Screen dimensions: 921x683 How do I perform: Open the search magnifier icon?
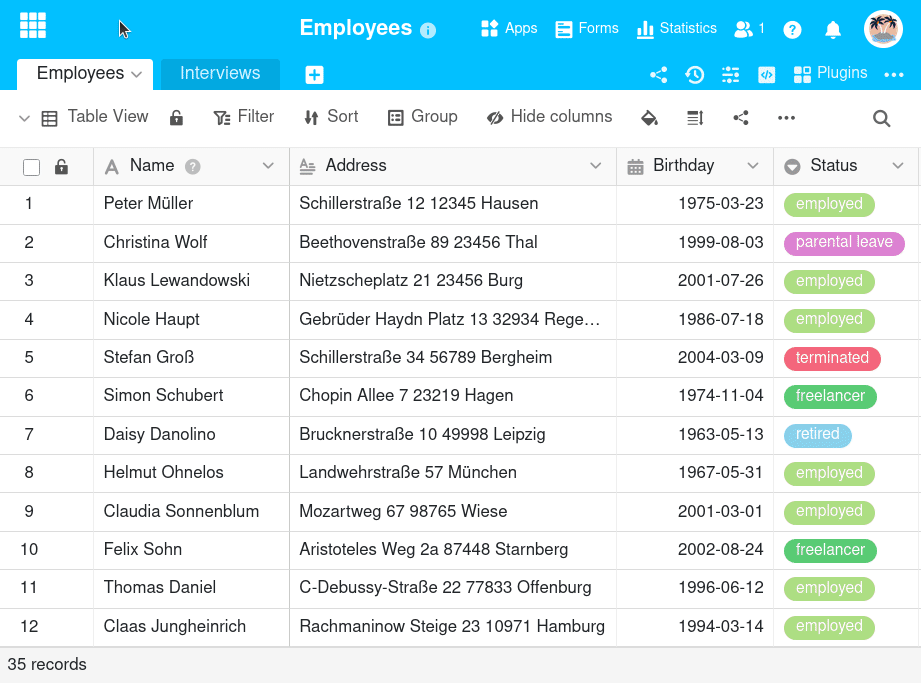tap(881, 118)
